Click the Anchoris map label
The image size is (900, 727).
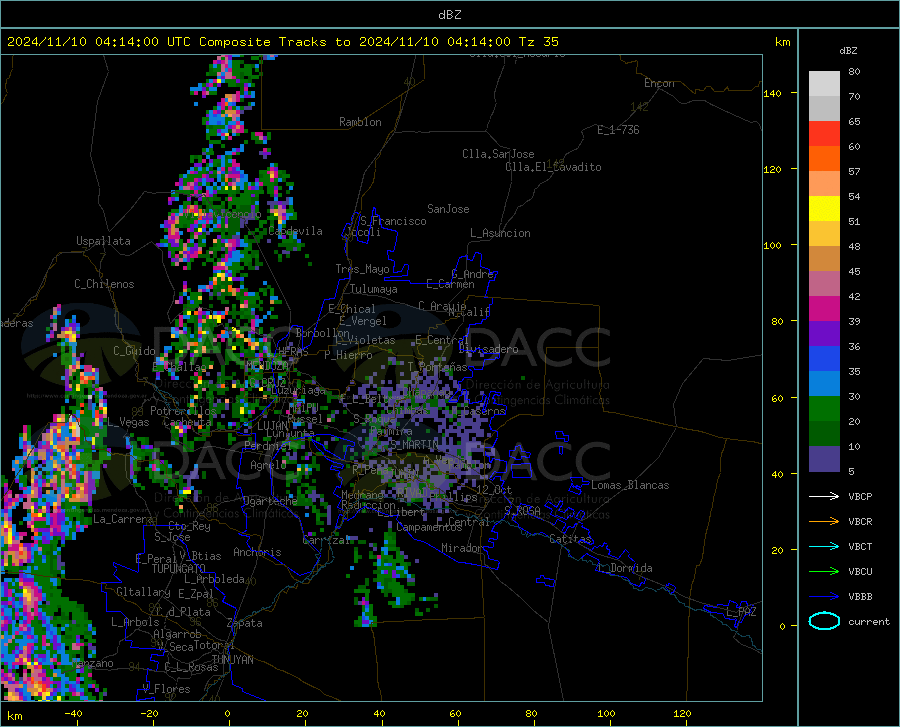[x=257, y=552]
